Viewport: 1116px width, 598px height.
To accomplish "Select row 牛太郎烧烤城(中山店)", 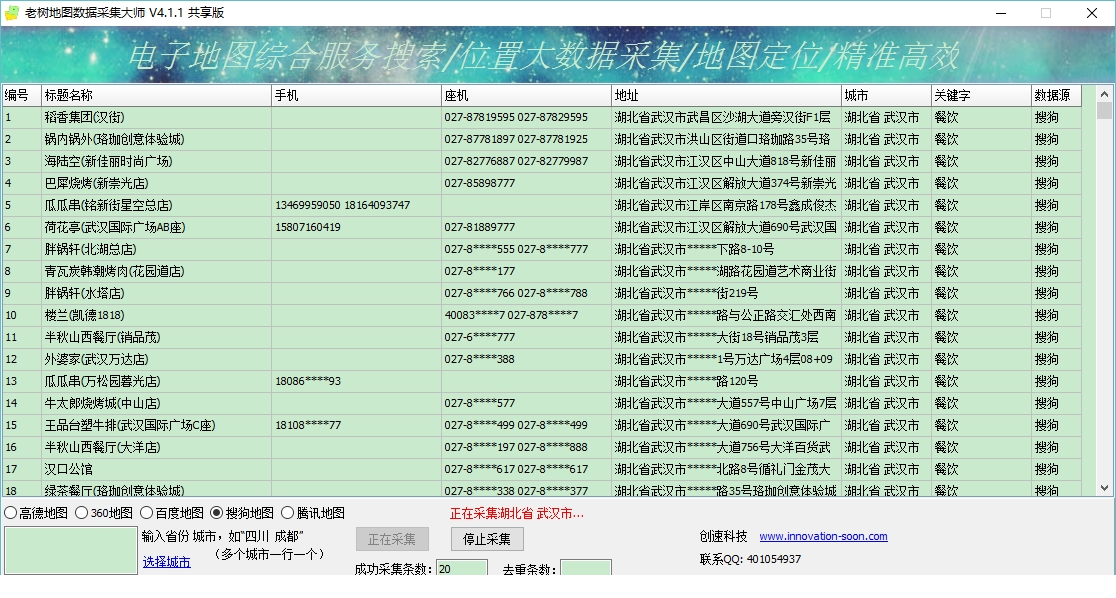I will point(541,404).
